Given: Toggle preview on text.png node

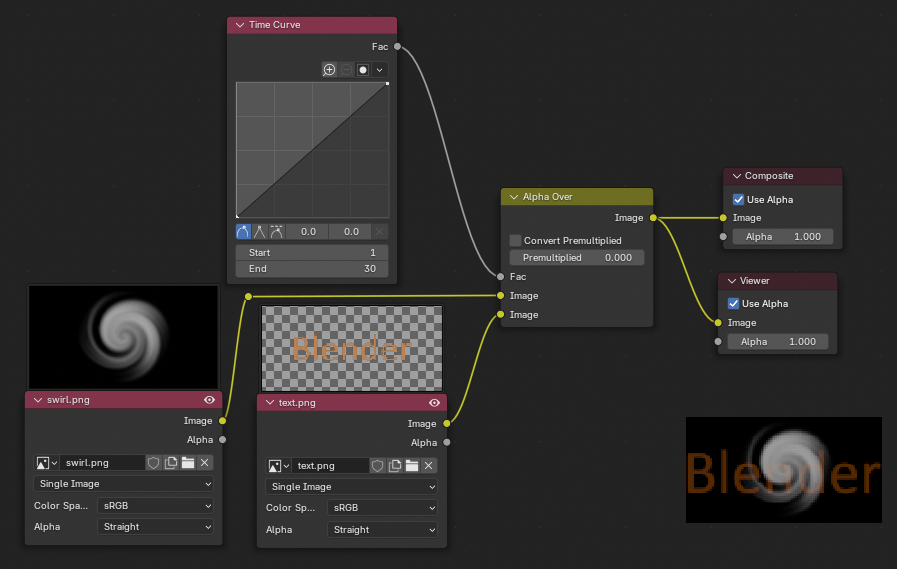Looking at the screenshot, I should click(x=434, y=403).
